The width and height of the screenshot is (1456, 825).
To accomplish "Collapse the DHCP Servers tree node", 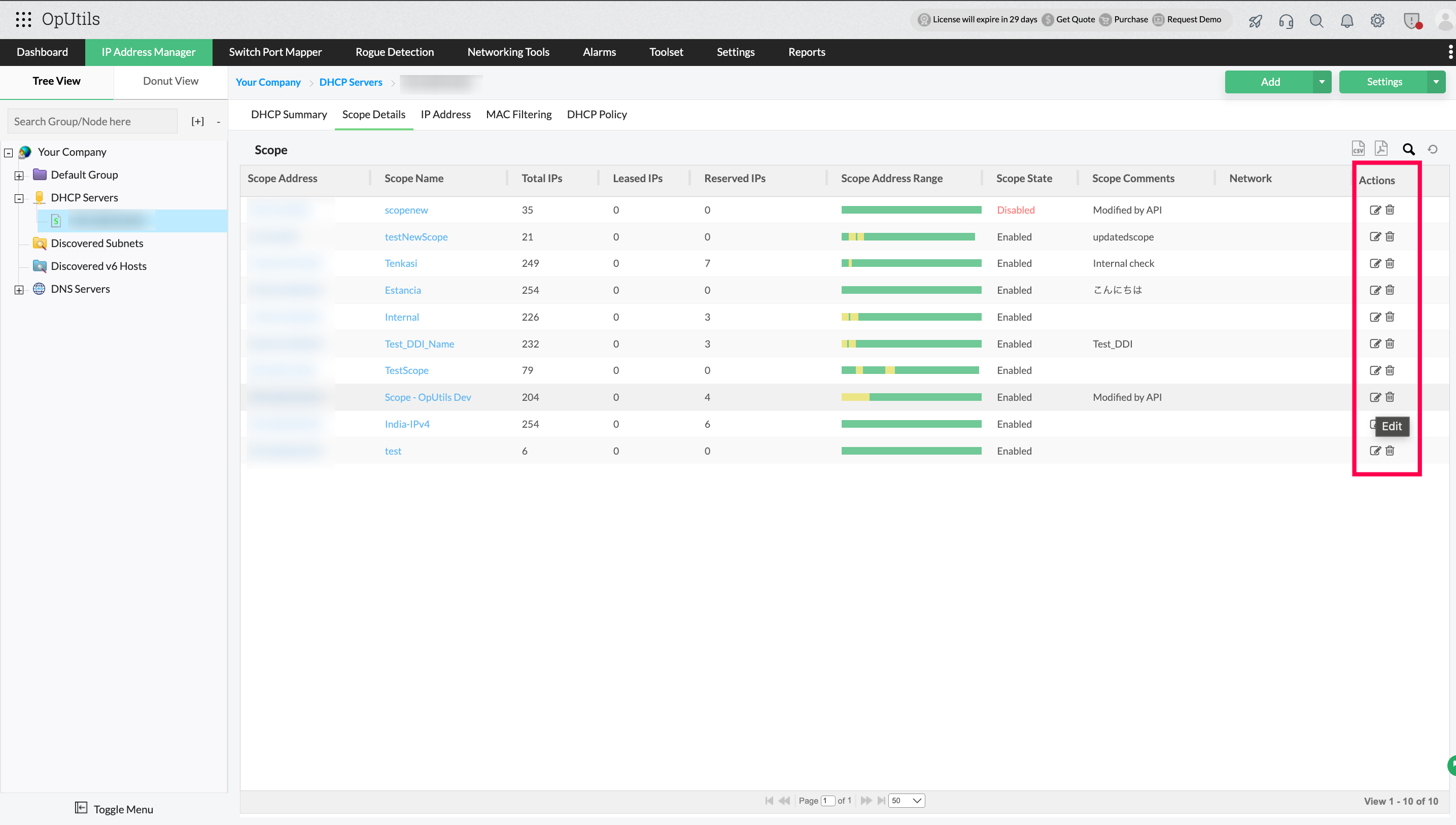I will click(x=19, y=198).
